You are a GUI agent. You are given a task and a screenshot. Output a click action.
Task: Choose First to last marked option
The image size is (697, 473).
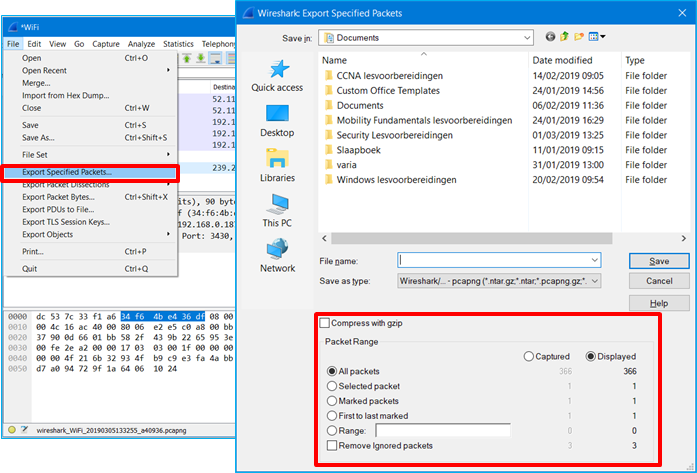(x=332, y=416)
